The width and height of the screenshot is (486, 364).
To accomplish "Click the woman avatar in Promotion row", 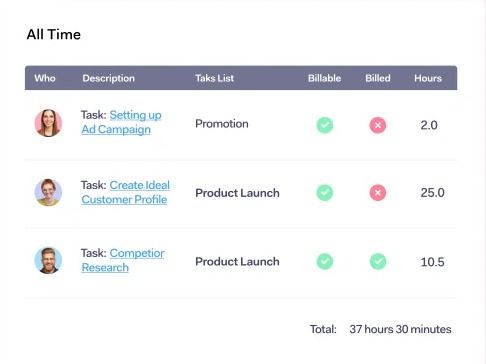I will [x=48, y=123].
